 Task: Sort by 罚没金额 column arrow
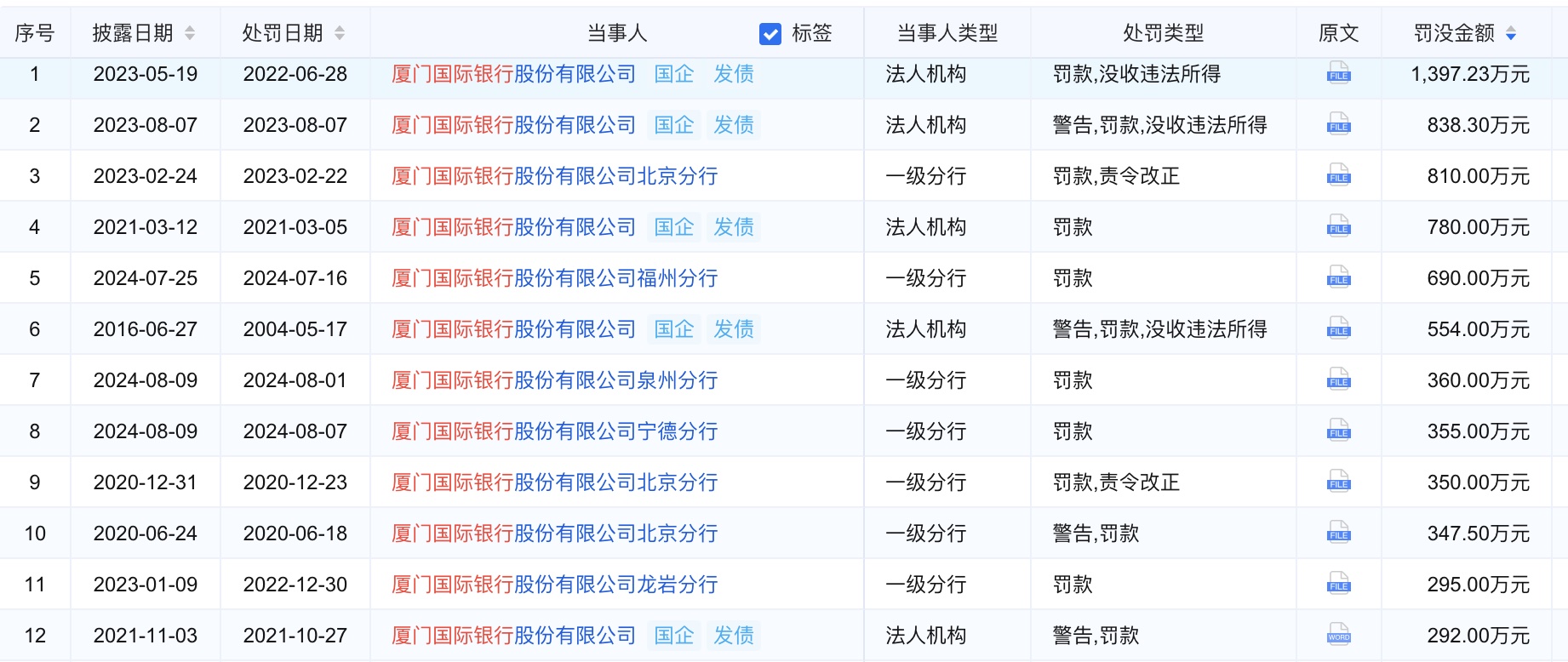[1511, 33]
